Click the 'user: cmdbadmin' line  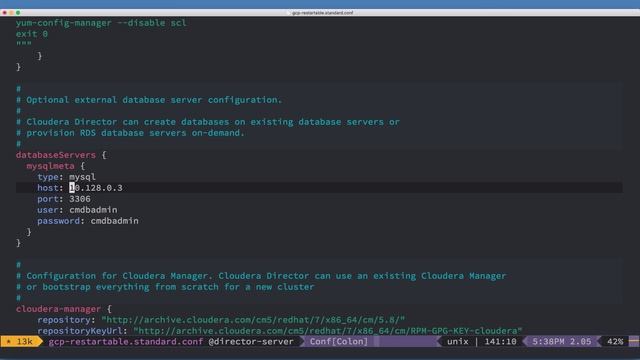coord(77,210)
